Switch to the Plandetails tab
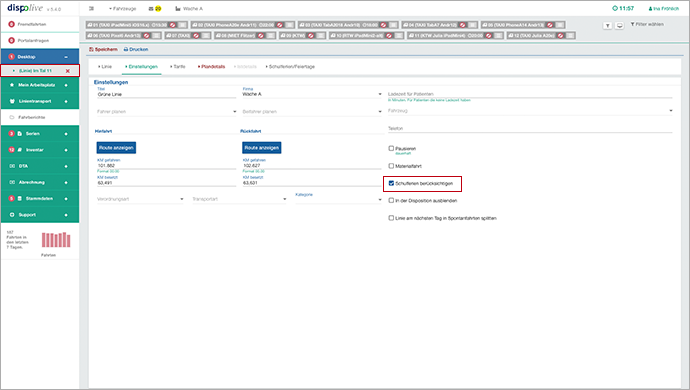The height and width of the screenshot is (390, 690). (211, 66)
